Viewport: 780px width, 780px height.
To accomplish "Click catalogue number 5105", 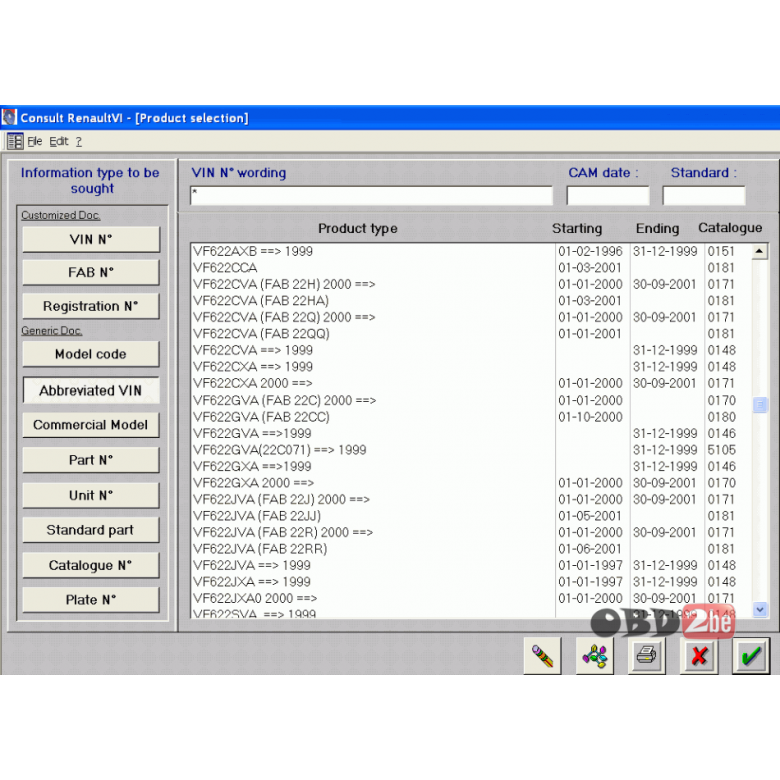I will click(x=721, y=450).
